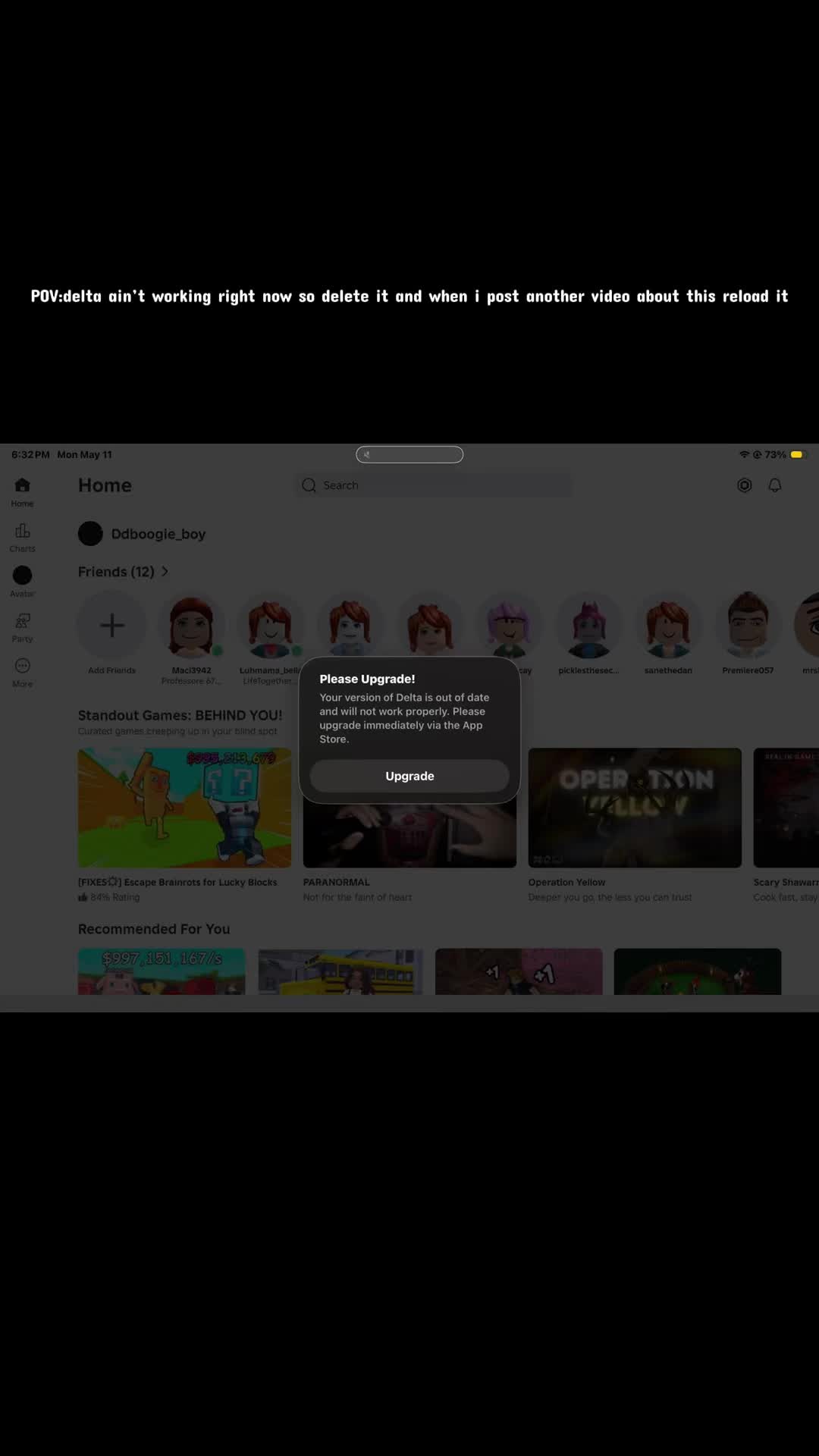The height and width of the screenshot is (1456, 819).
Task: Tap the Wi-Fi status icon
Action: pos(744,454)
